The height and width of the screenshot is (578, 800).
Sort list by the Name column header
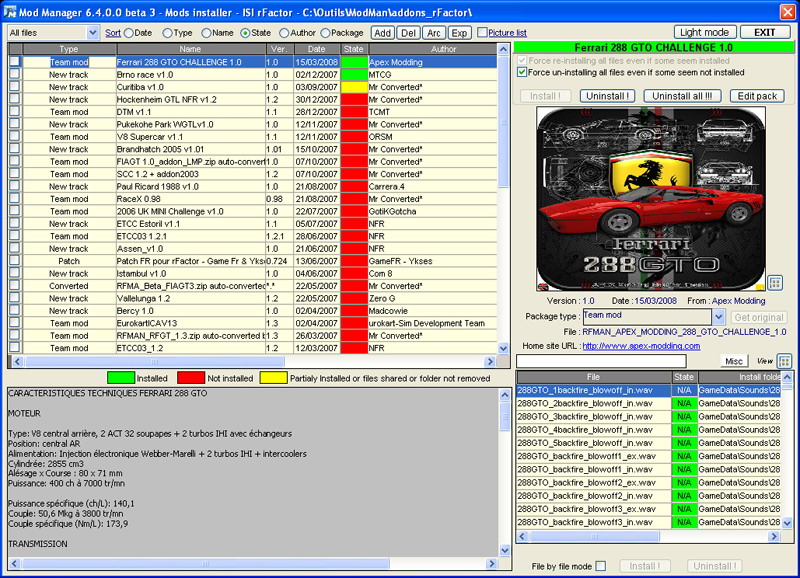pyautogui.click(x=190, y=48)
